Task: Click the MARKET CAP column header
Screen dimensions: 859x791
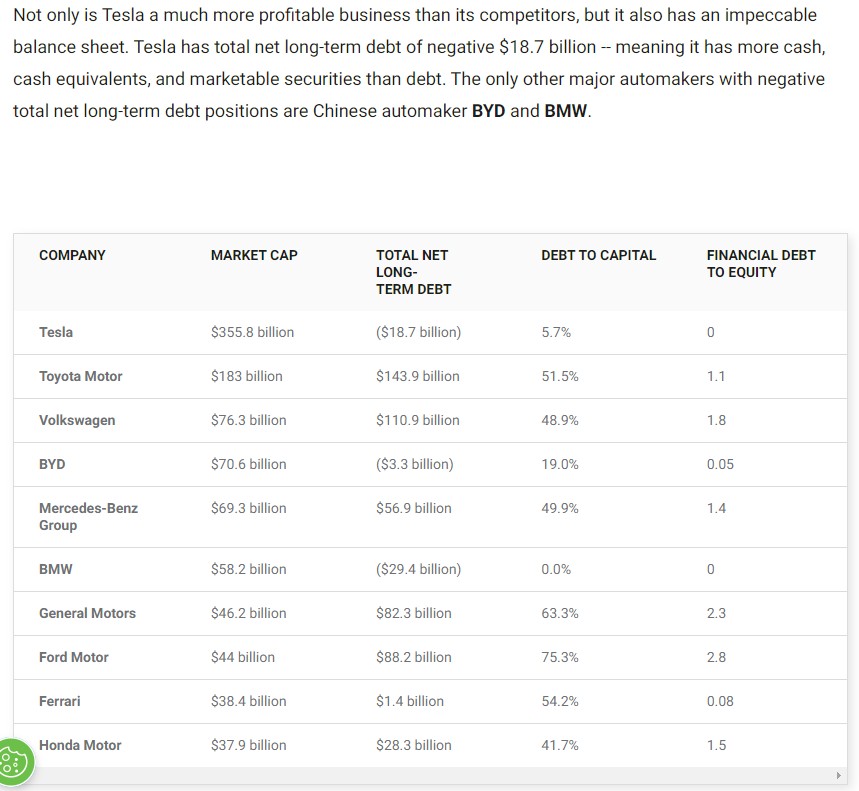Action: tap(254, 255)
